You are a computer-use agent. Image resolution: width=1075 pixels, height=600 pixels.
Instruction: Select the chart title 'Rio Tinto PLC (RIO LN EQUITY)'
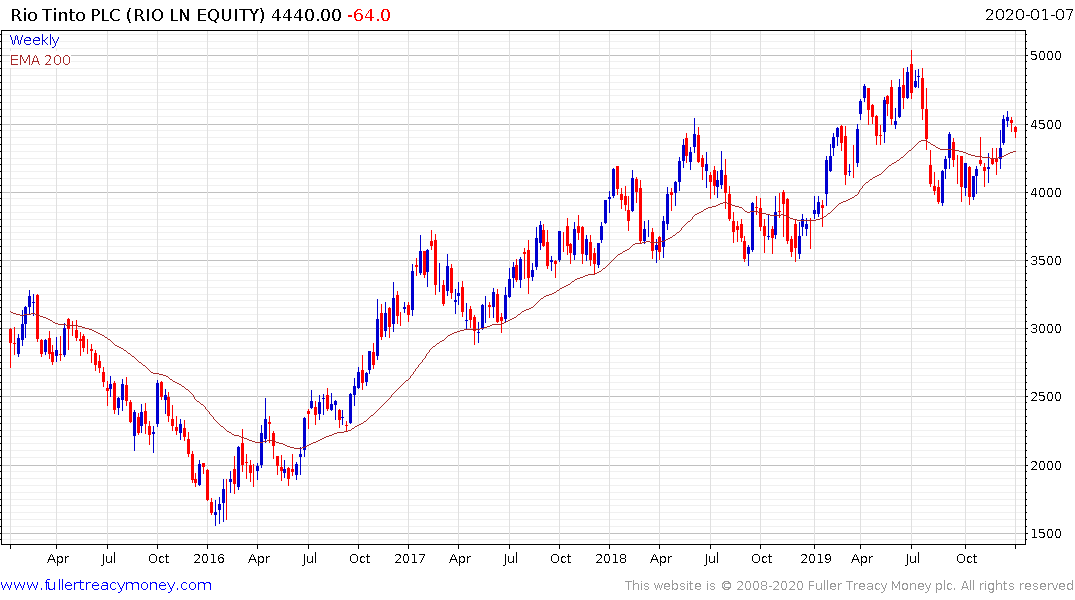coord(138,15)
